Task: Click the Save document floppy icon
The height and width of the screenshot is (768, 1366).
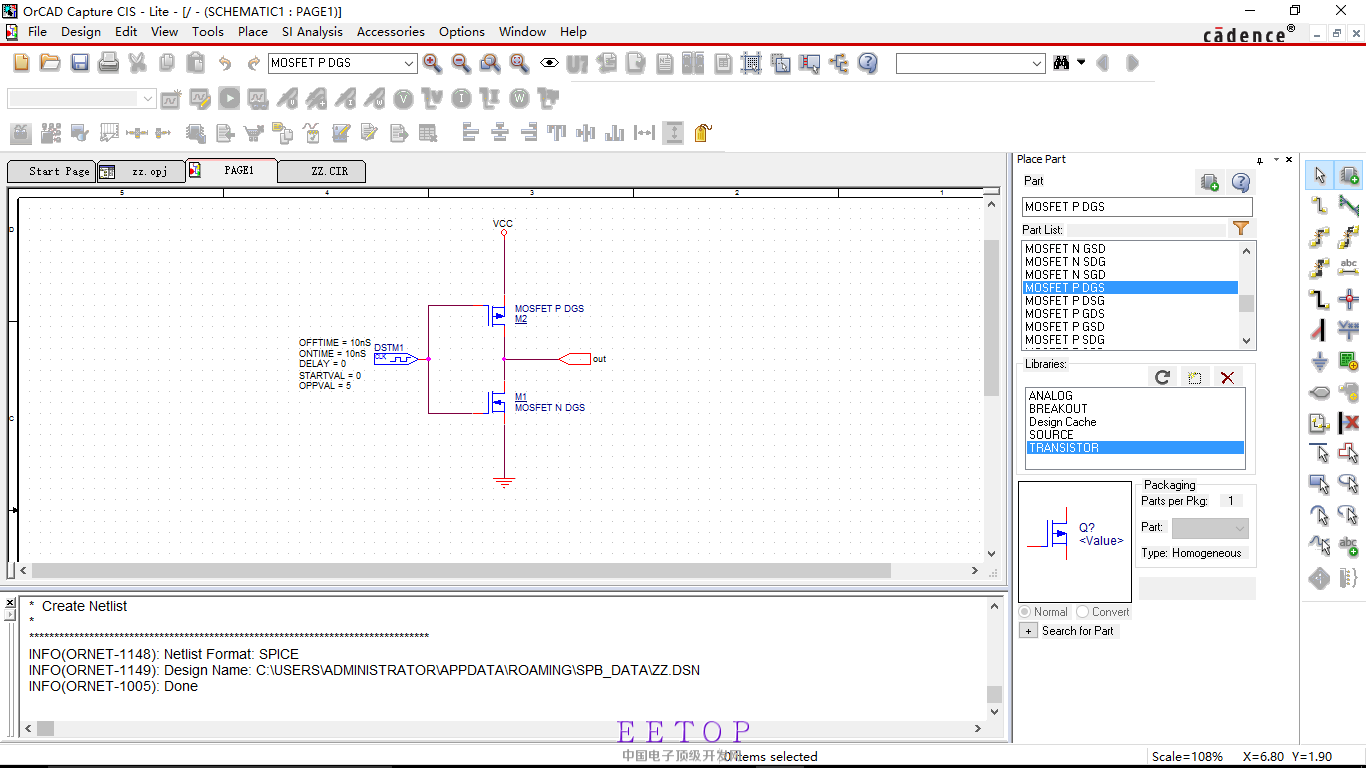Action: tap(80, 63)
